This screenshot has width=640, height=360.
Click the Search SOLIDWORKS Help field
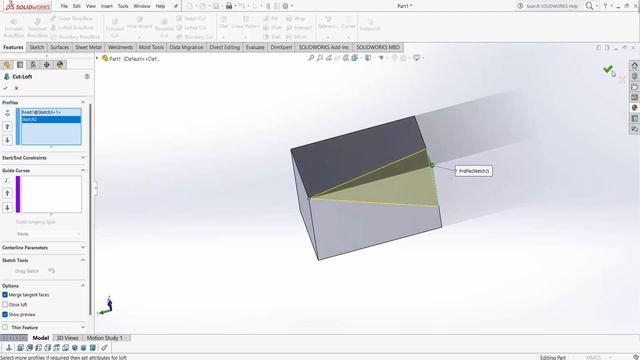pos(552,6)
